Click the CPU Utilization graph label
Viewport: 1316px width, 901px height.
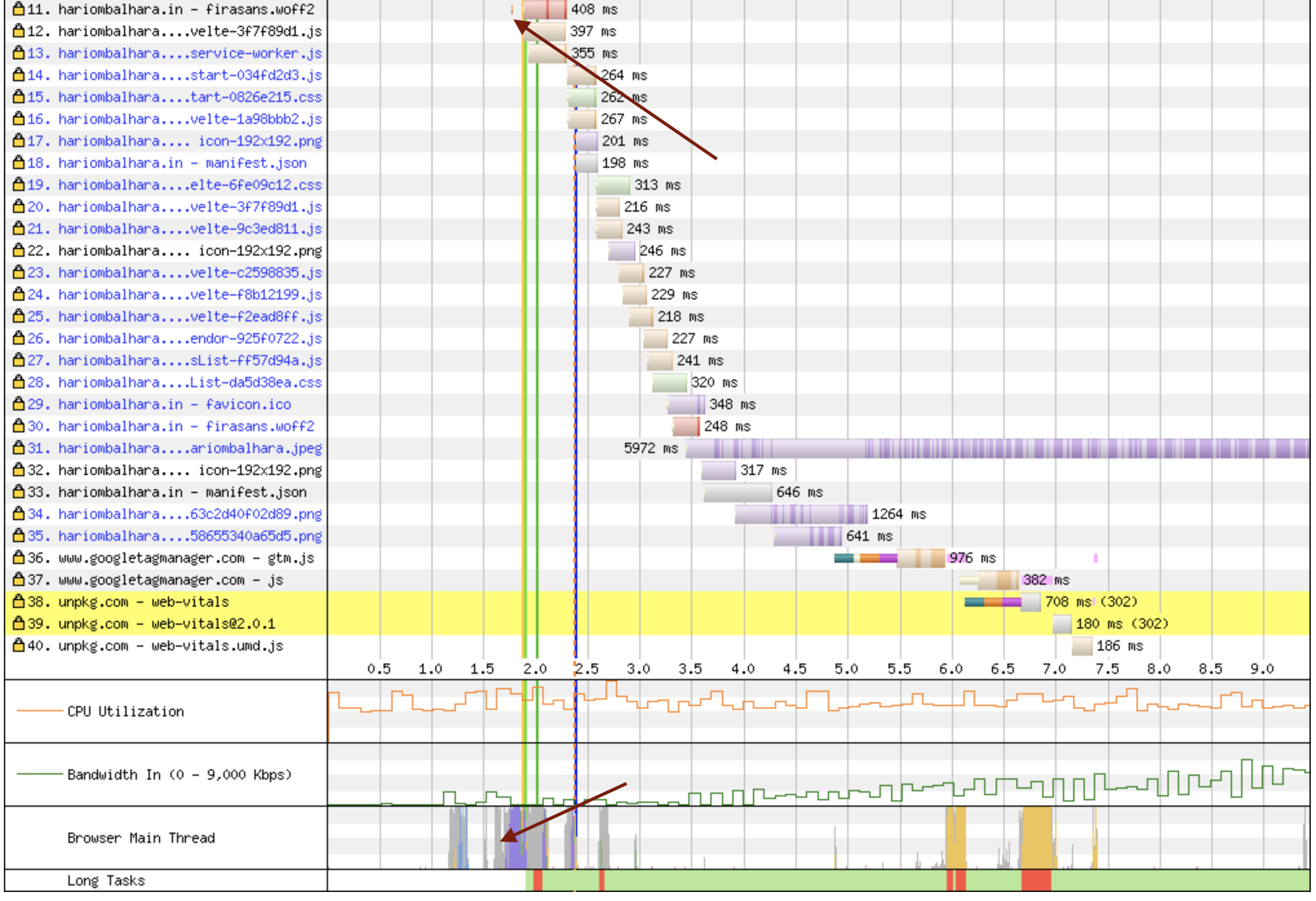[125, 711]
